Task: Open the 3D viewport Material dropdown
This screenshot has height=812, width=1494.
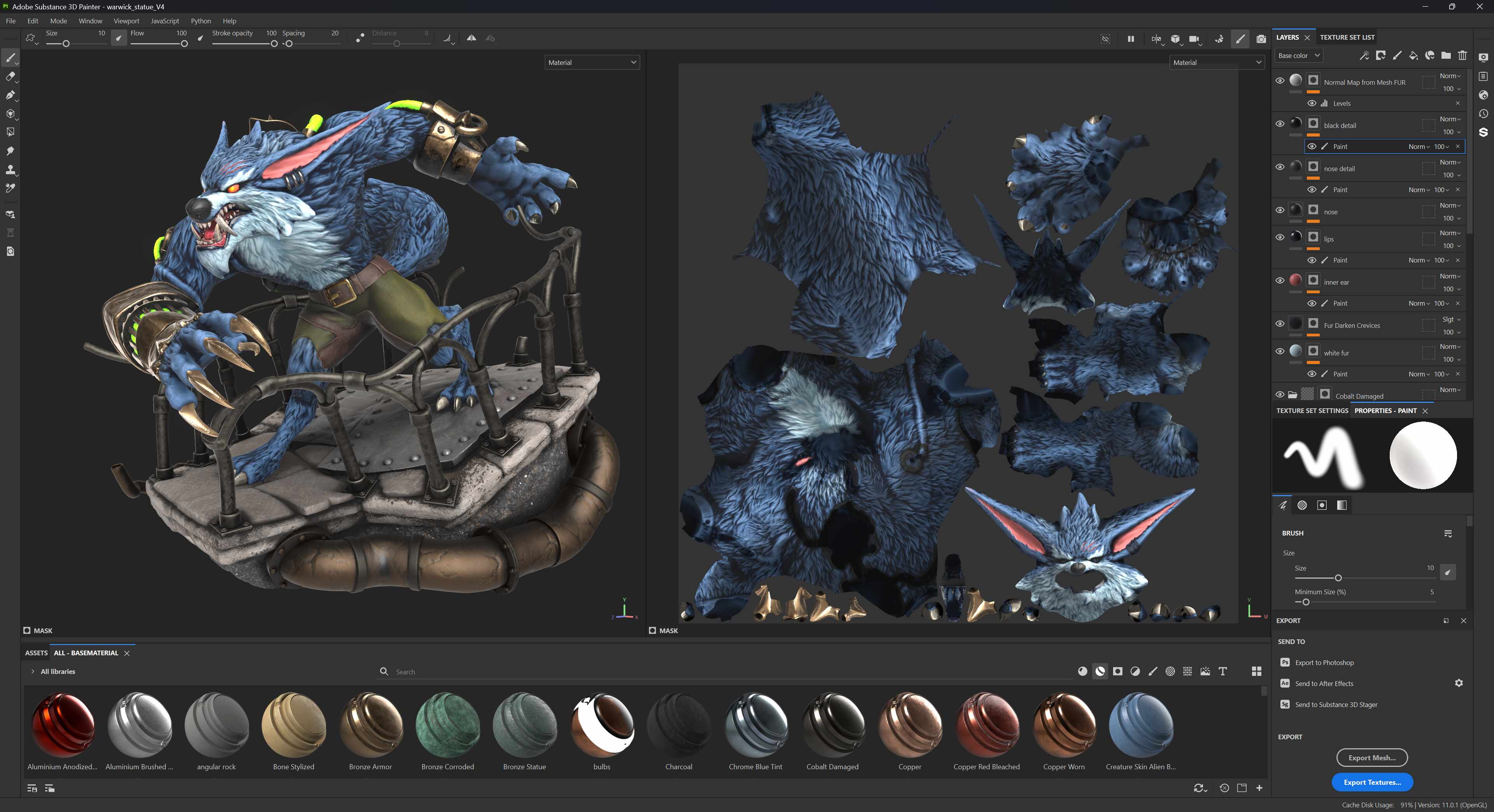Action: point(591,63)
